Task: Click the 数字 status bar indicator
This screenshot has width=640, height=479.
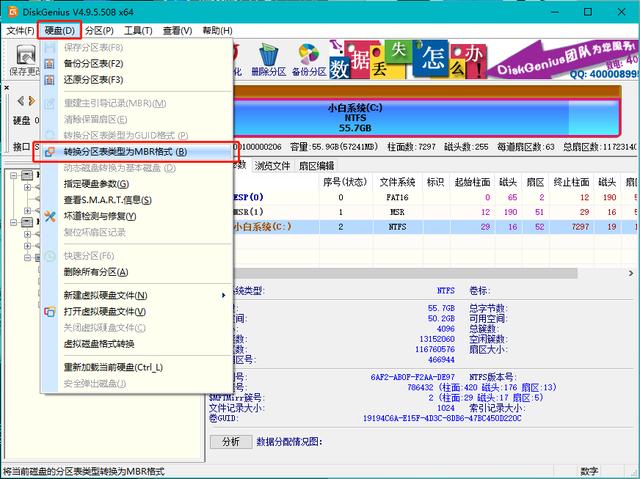Action: [589, 471]
